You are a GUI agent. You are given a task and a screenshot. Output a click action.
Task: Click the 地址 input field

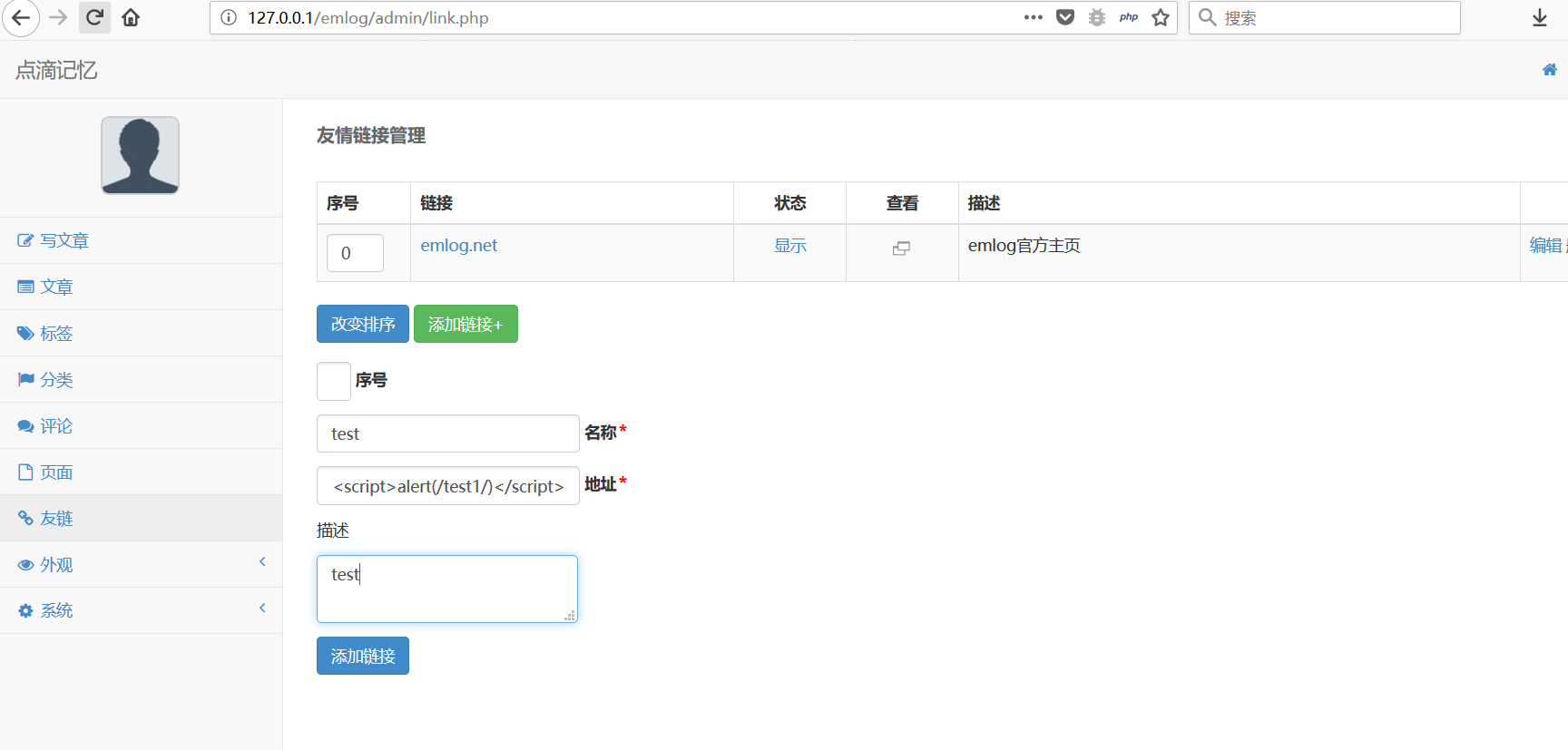[448, 486]
